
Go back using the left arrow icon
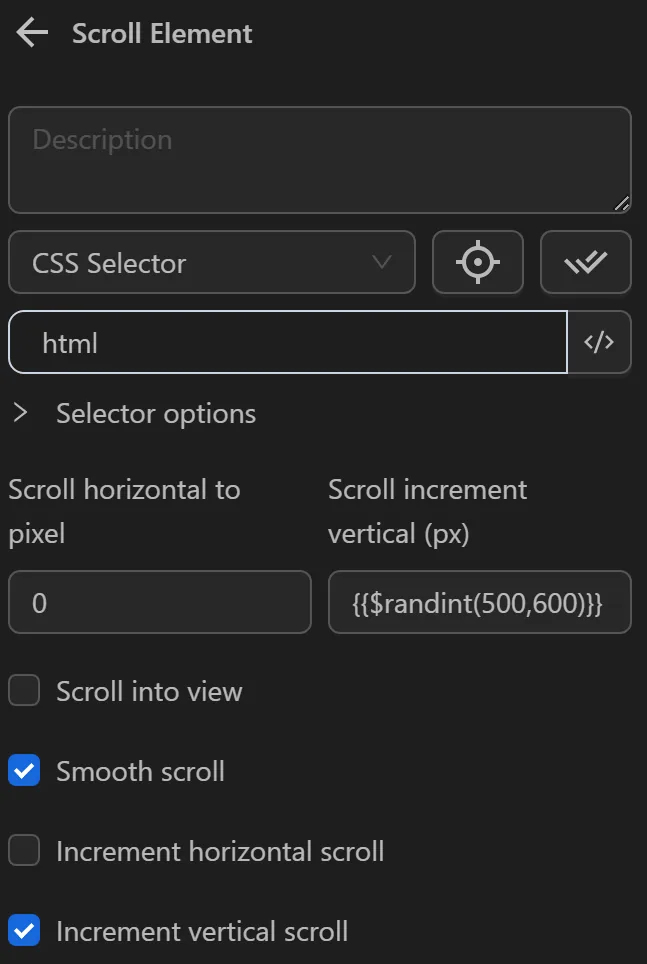pos(32,34)
